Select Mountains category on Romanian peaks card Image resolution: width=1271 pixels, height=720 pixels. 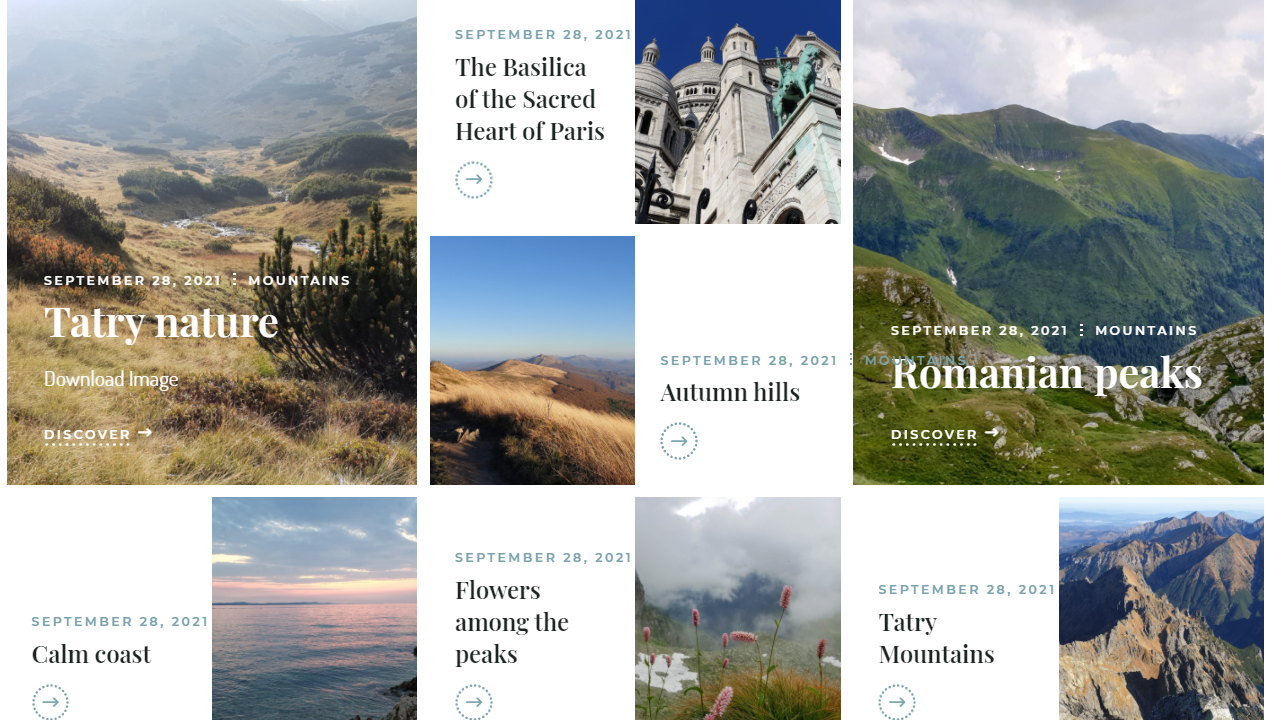coord(1146,330)
